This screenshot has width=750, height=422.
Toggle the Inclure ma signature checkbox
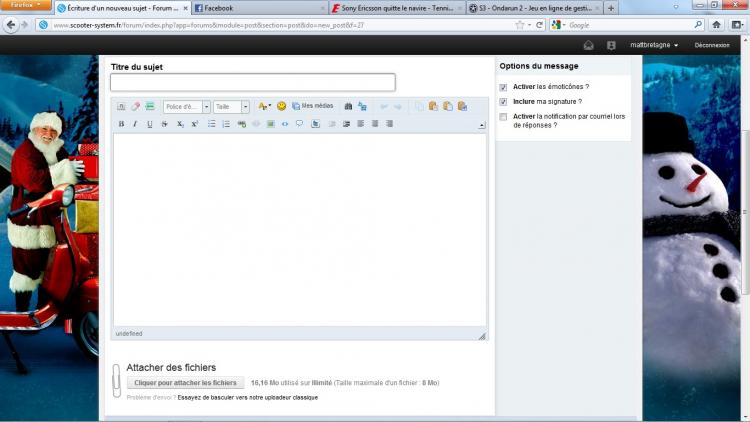[503, 102]
